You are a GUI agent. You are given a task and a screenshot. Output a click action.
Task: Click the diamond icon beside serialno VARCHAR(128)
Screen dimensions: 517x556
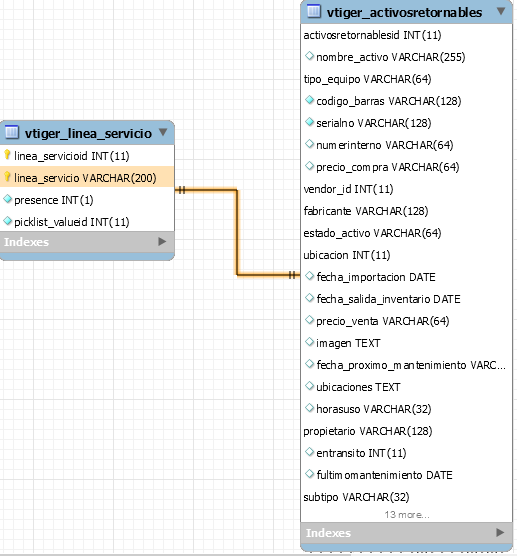coord(310,122)
